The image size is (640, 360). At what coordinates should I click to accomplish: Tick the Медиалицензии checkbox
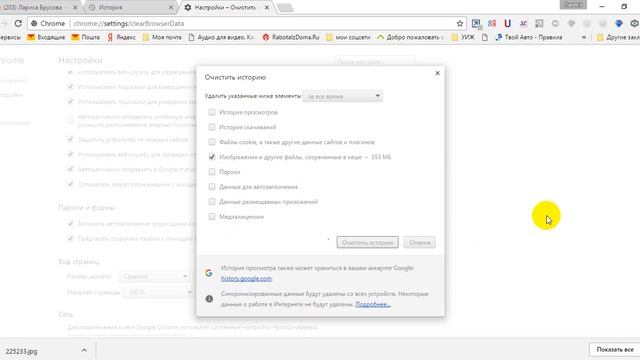[211, 216]
